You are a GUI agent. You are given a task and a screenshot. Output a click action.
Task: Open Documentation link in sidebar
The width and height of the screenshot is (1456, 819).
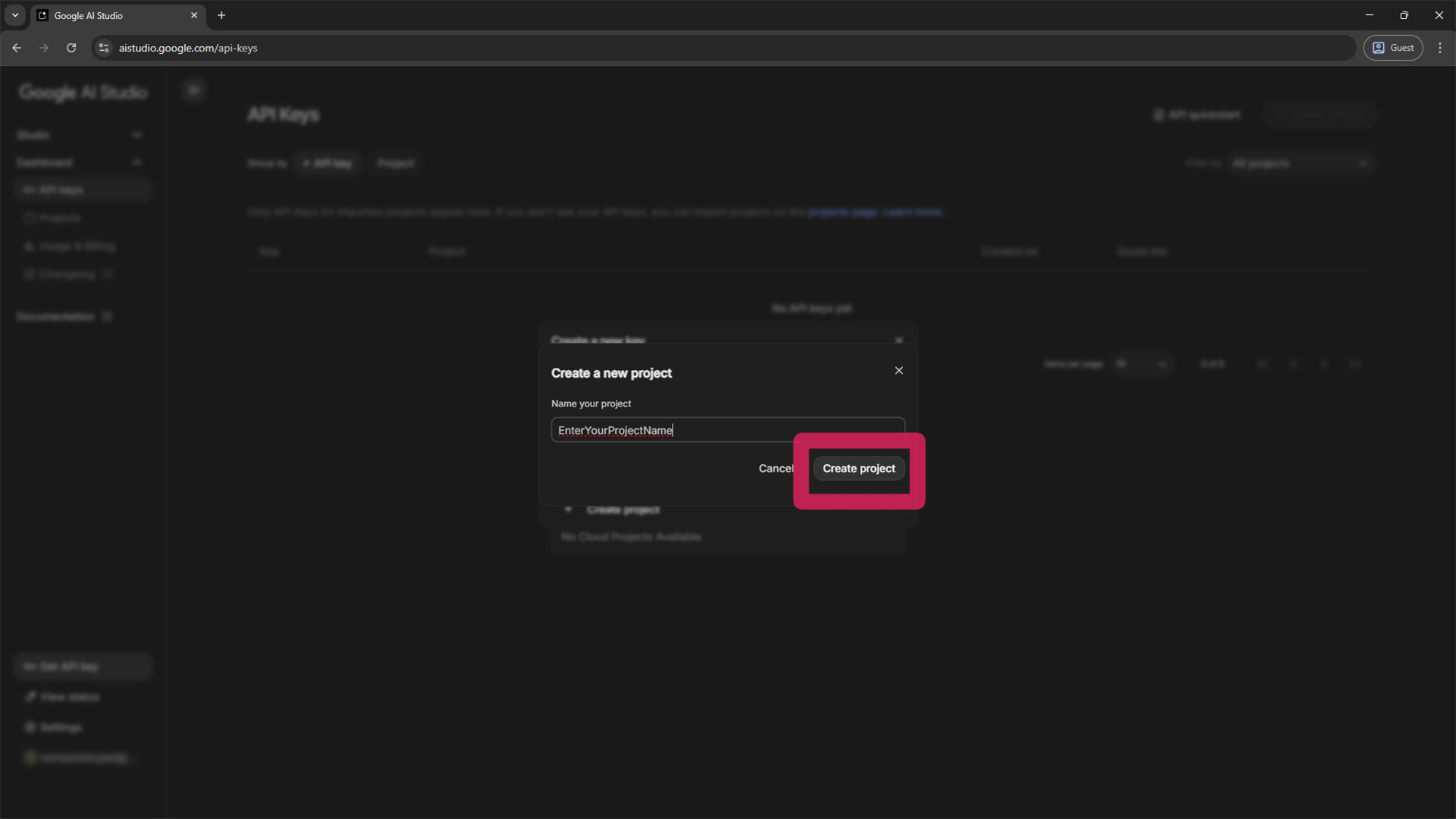(64, 316)
